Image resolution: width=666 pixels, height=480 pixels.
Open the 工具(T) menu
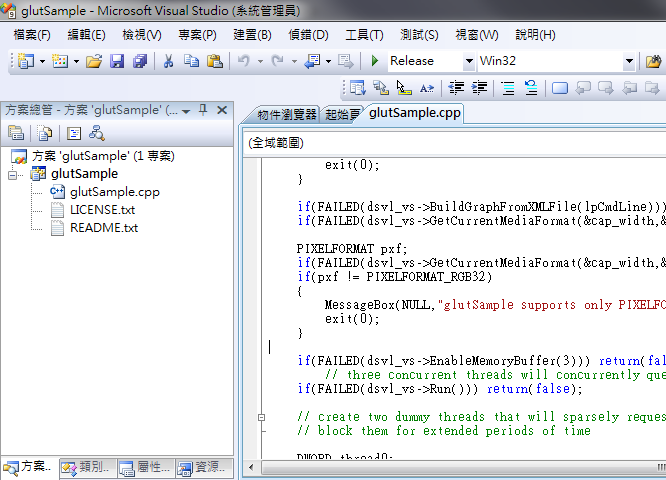[x=364, y=35]
